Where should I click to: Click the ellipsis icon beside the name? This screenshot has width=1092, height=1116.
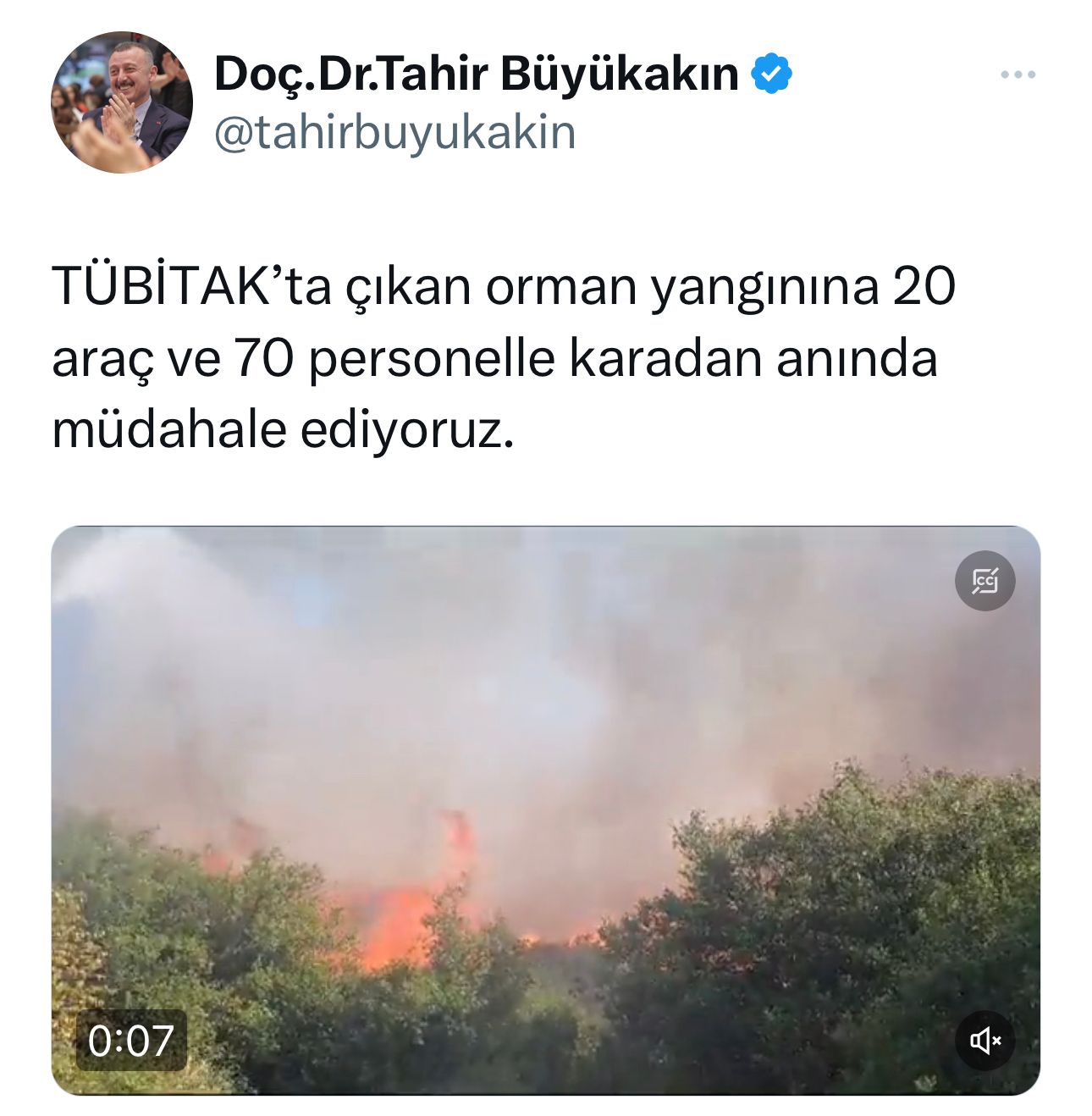(x=1018, y=75)
